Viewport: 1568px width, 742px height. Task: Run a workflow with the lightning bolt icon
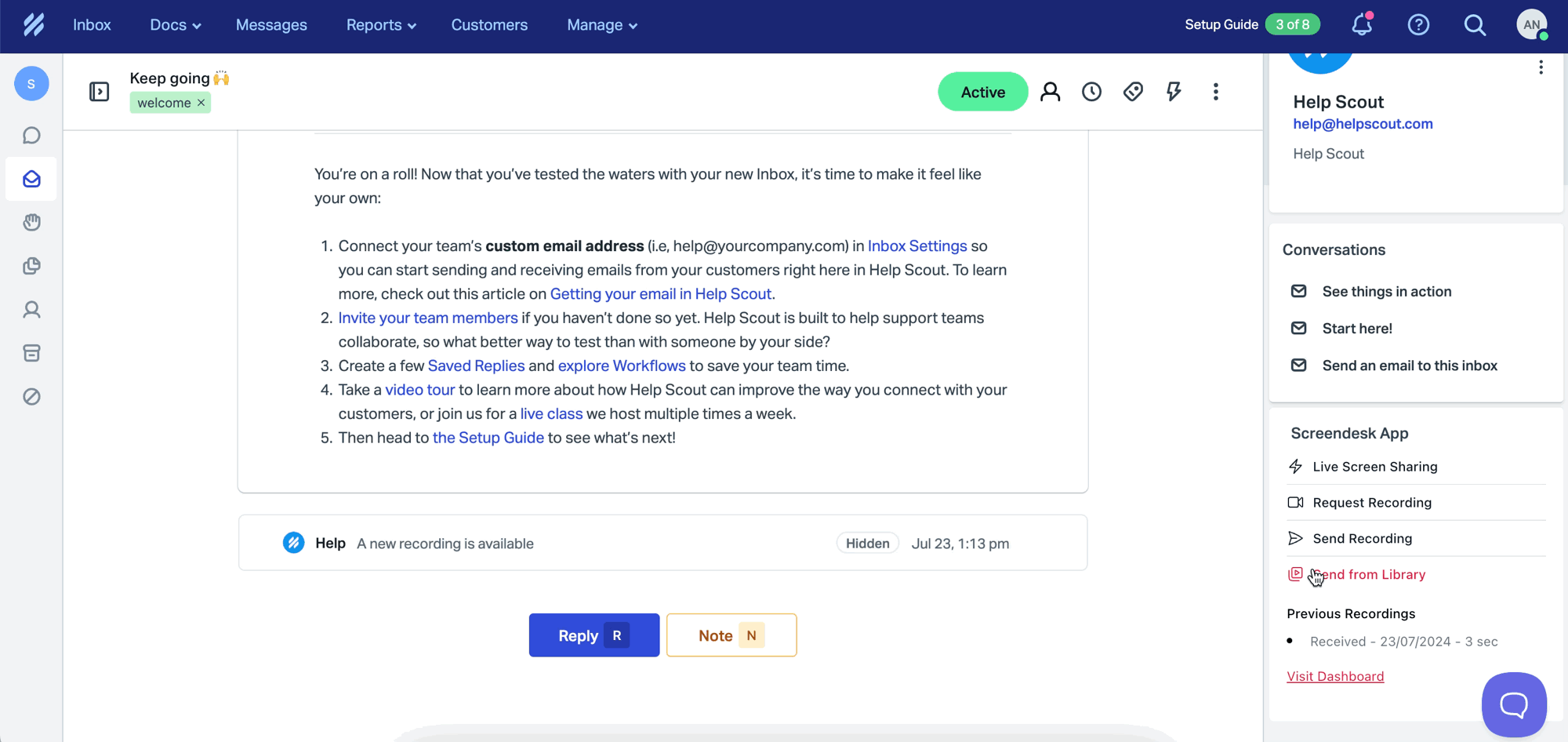coord(1174,91)
